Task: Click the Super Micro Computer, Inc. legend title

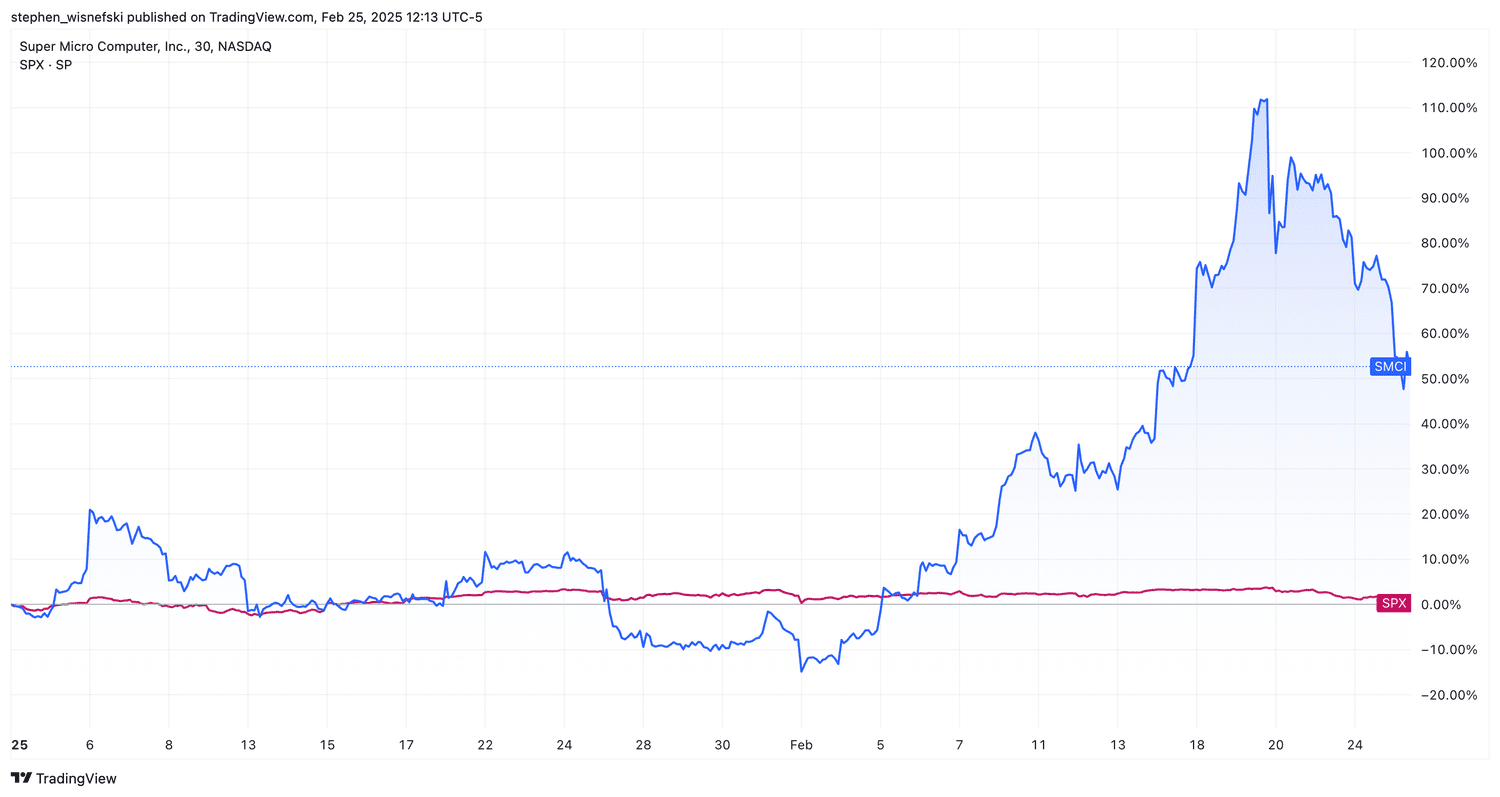Action: tap(145, 46)
